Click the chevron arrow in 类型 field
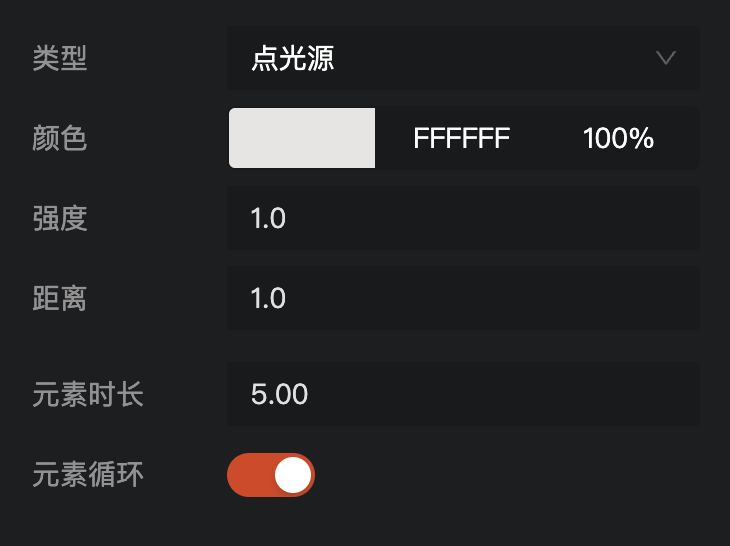730x546 pixels. pyautogui.click(x=666, y=58)
